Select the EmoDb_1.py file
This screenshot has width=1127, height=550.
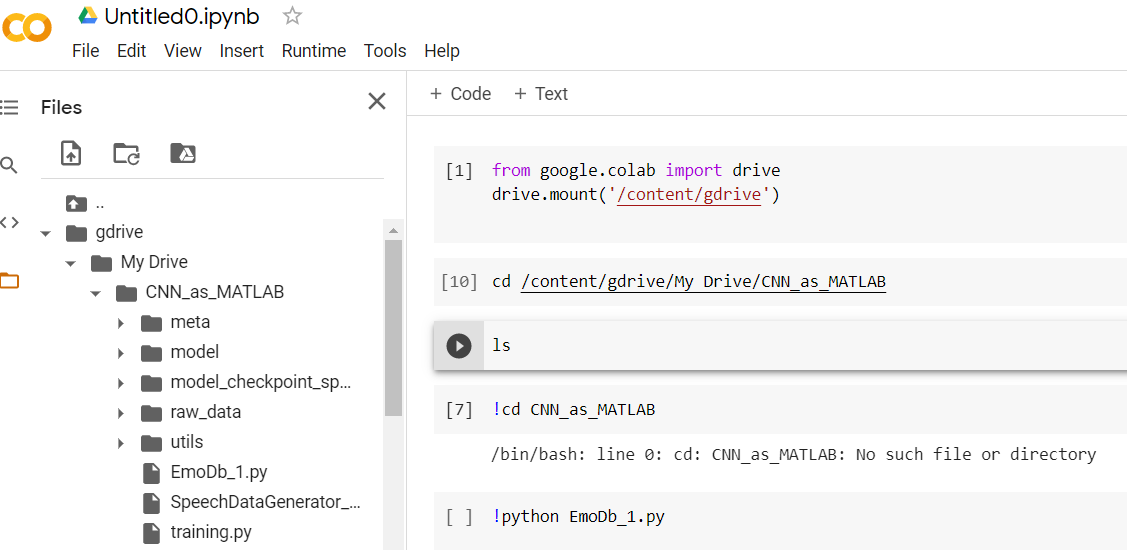218,472
